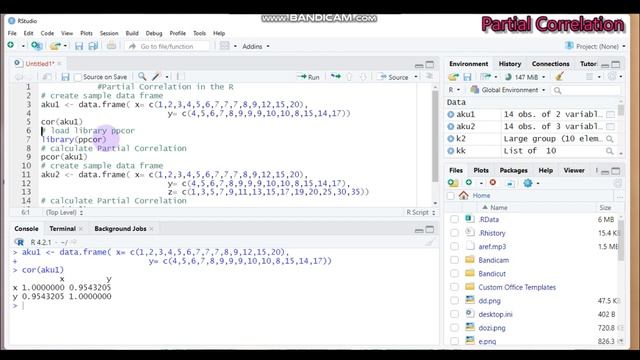The height and width of the screenshot is (360, 640).
Task: Inspect kk list using magnifier icon
Action: [x=610, y=151]
